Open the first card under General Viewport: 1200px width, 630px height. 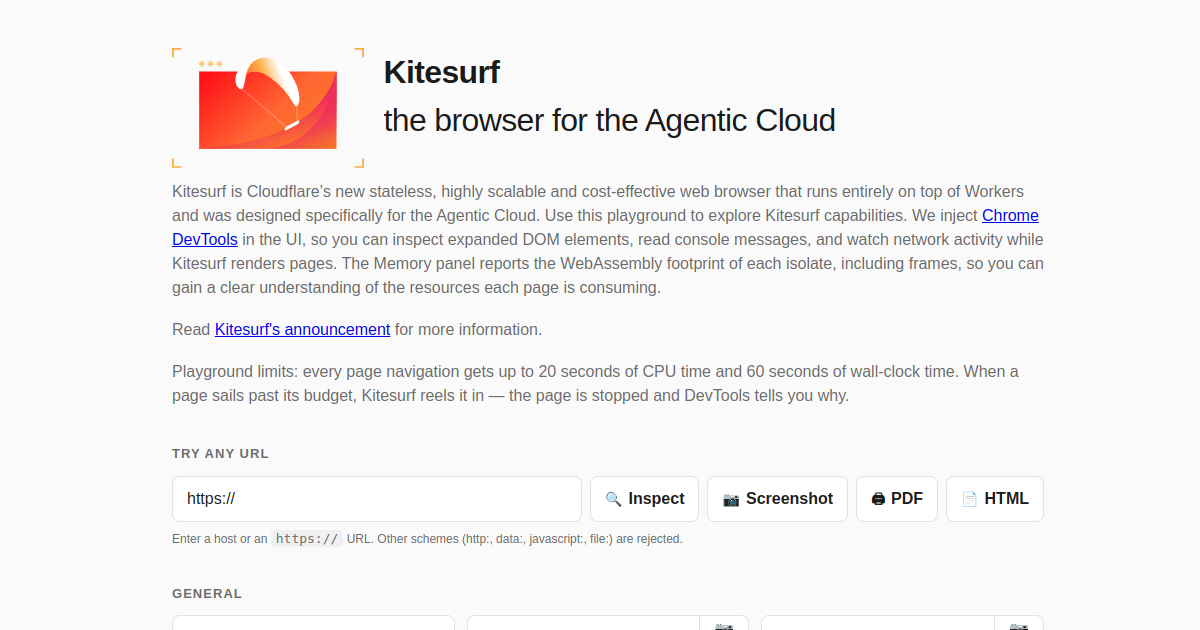(x=313, y=623)
